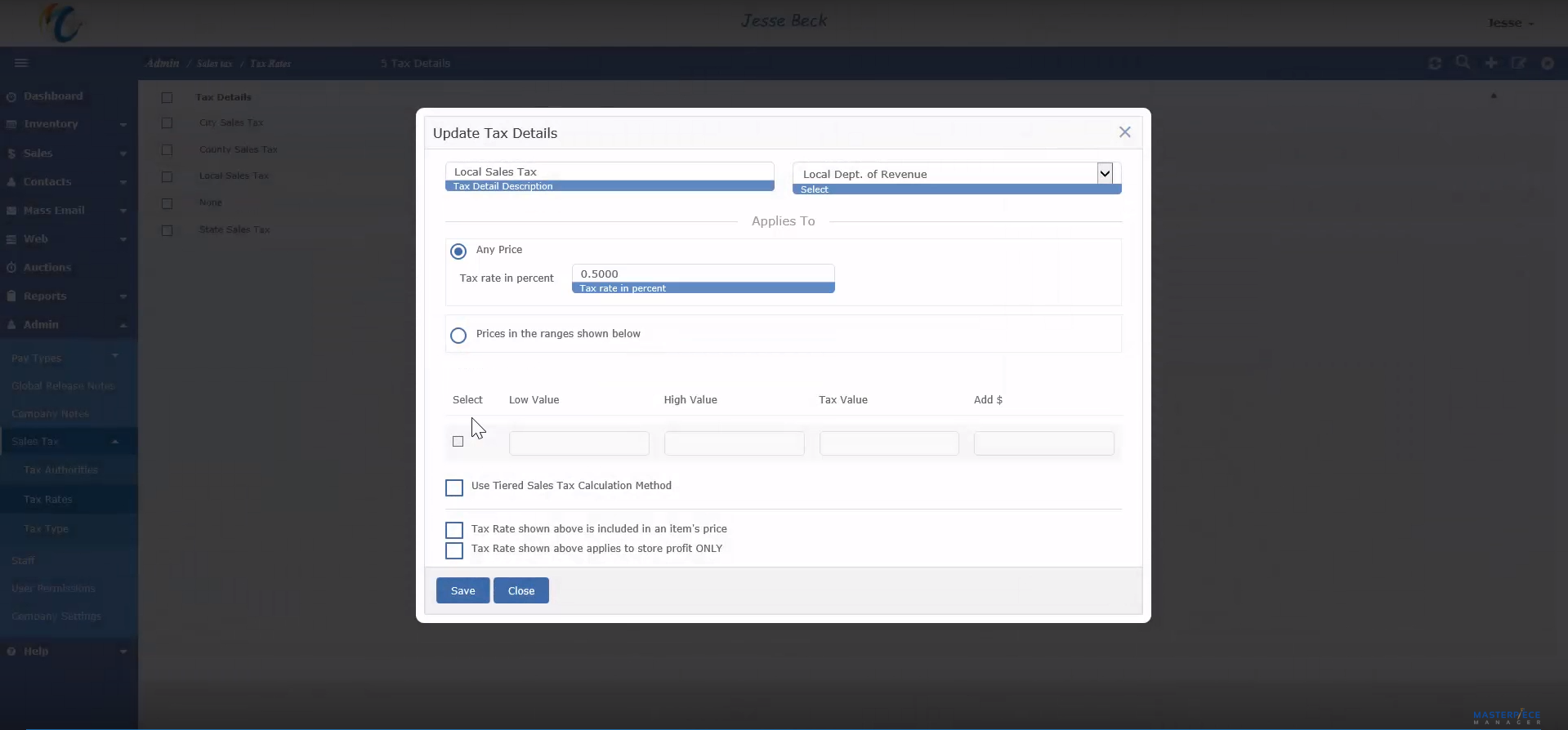The image size is (1568, 730).
Task: Click the Reports clipboard icon in sidebar
Action: [x=11, y=296]
